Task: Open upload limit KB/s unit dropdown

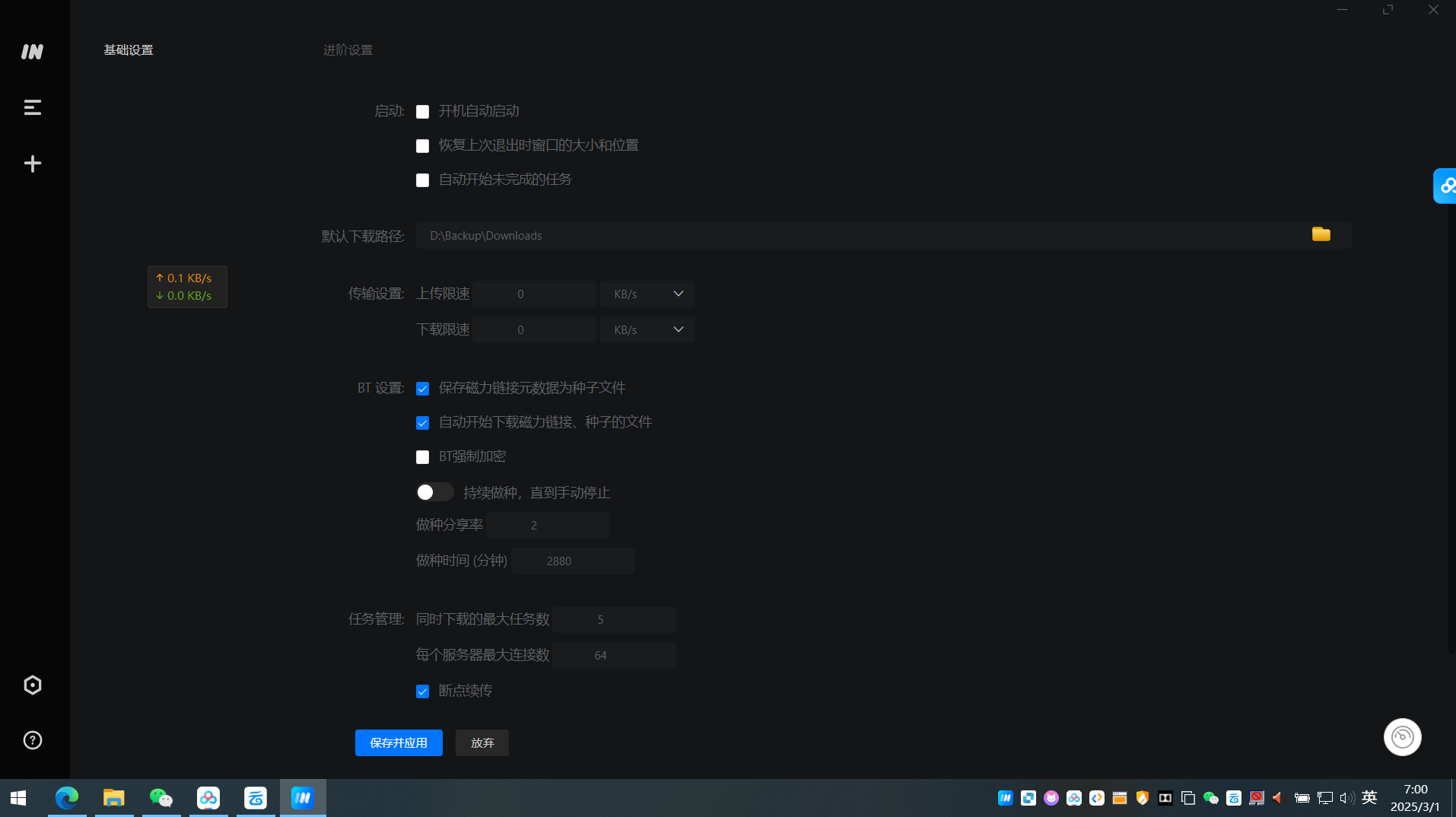Action: click(647, 294)
